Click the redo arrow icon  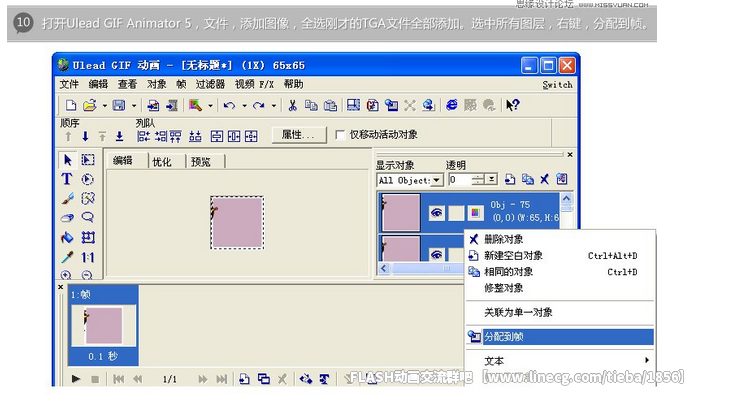click(x=259, y=105)
